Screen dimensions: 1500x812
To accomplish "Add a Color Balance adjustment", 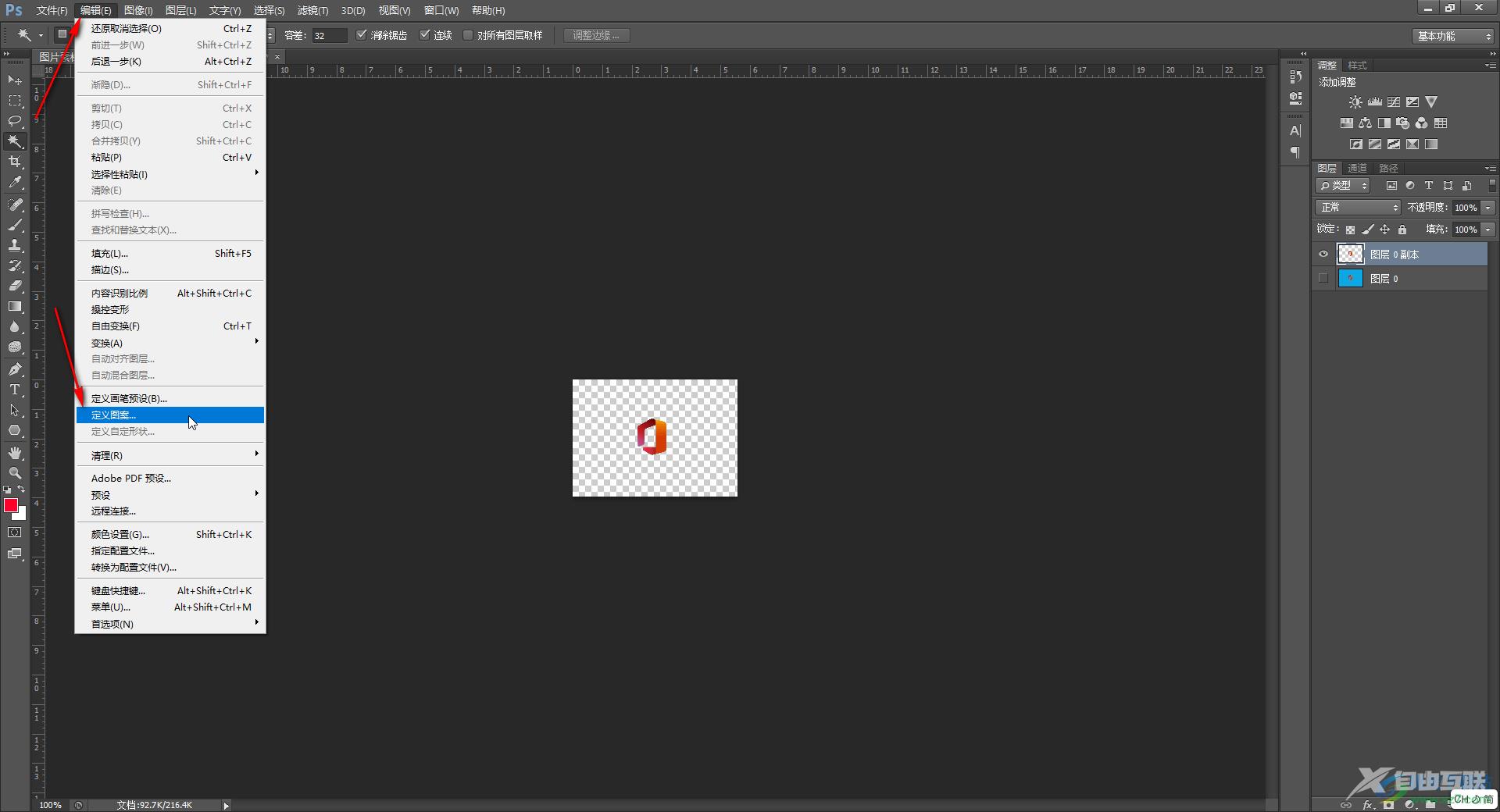I will [x=1365, y=123].
